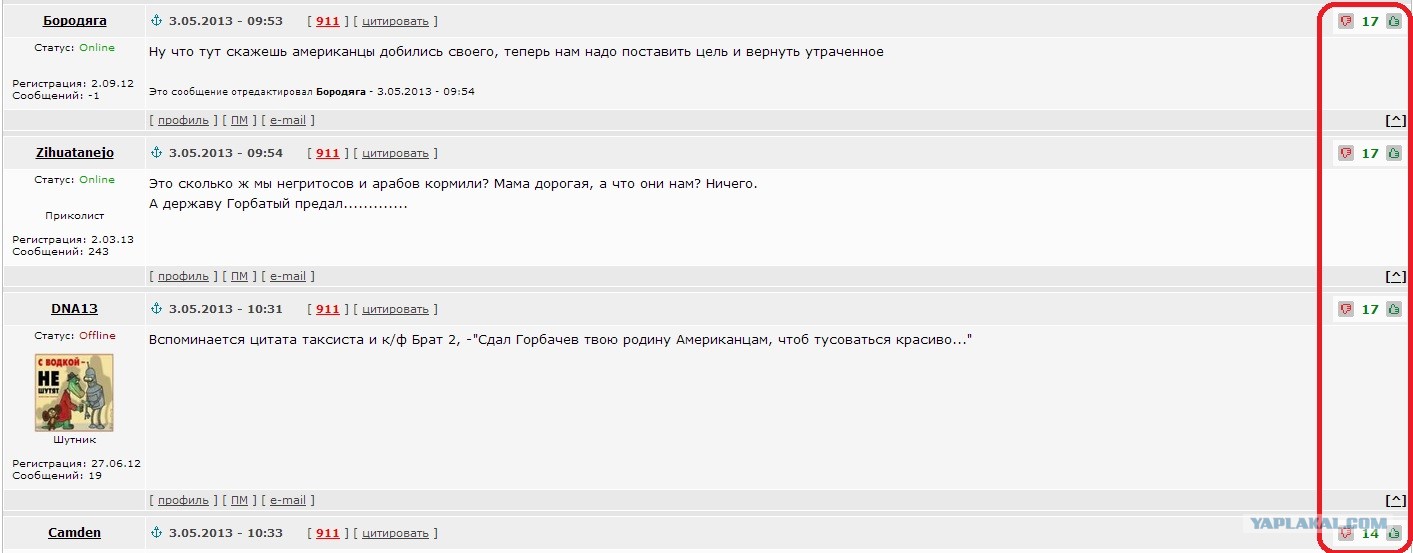
Task: Click anchor permalink icon on Бородяга's post
Action: pyautogui.click(x=155, y=21)
